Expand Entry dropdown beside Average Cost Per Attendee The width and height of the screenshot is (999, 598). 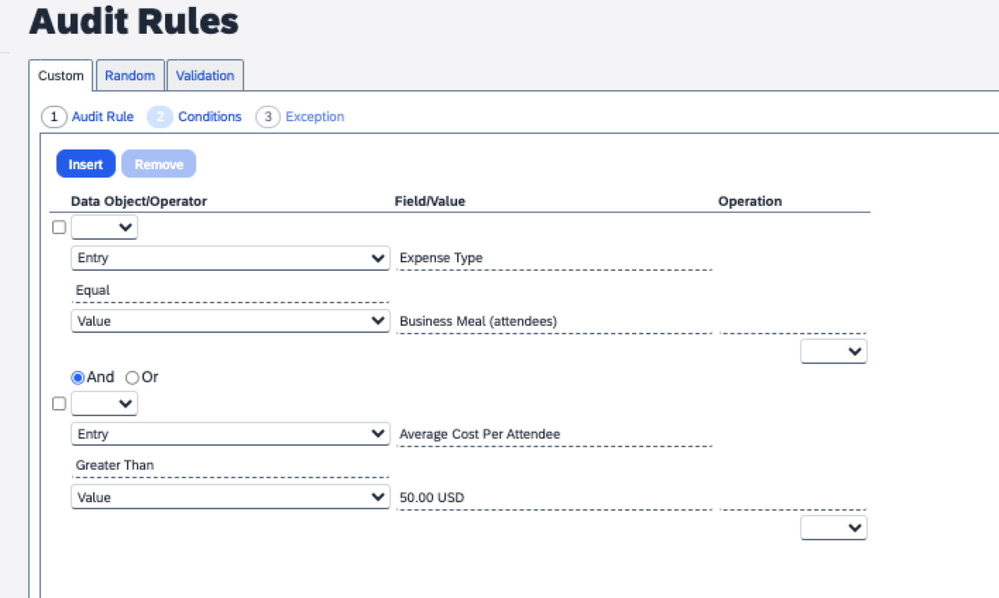point(231,434)
